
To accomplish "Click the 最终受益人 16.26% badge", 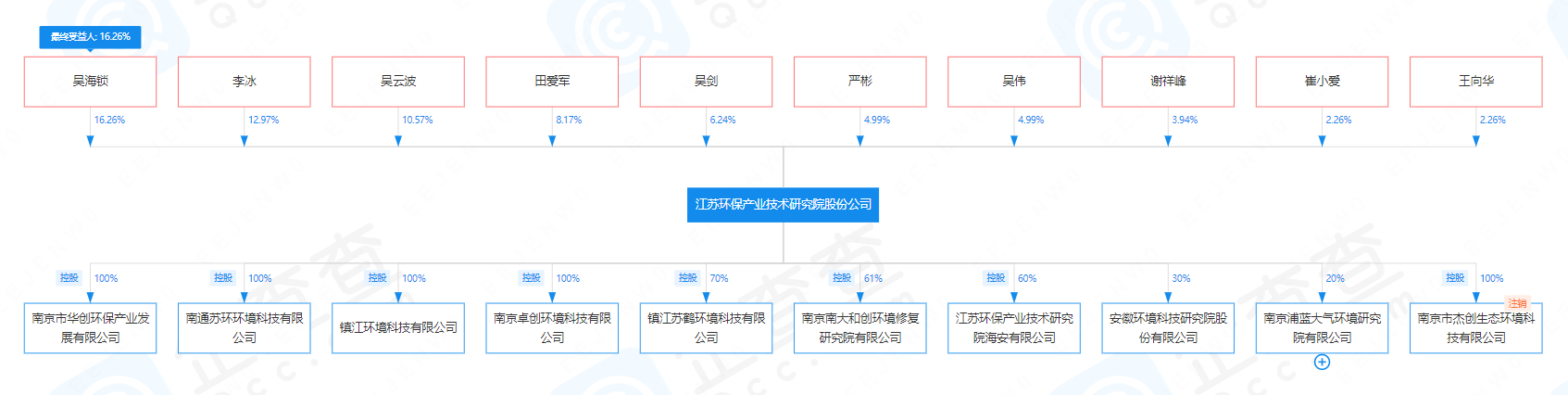I will (90, 37).
